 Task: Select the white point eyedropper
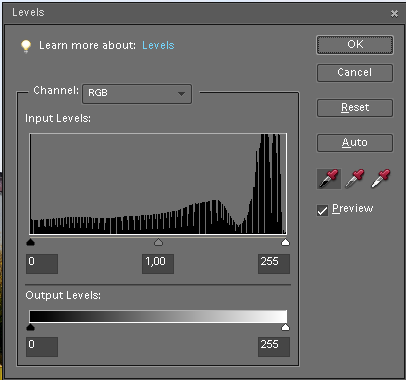point(380,179)
